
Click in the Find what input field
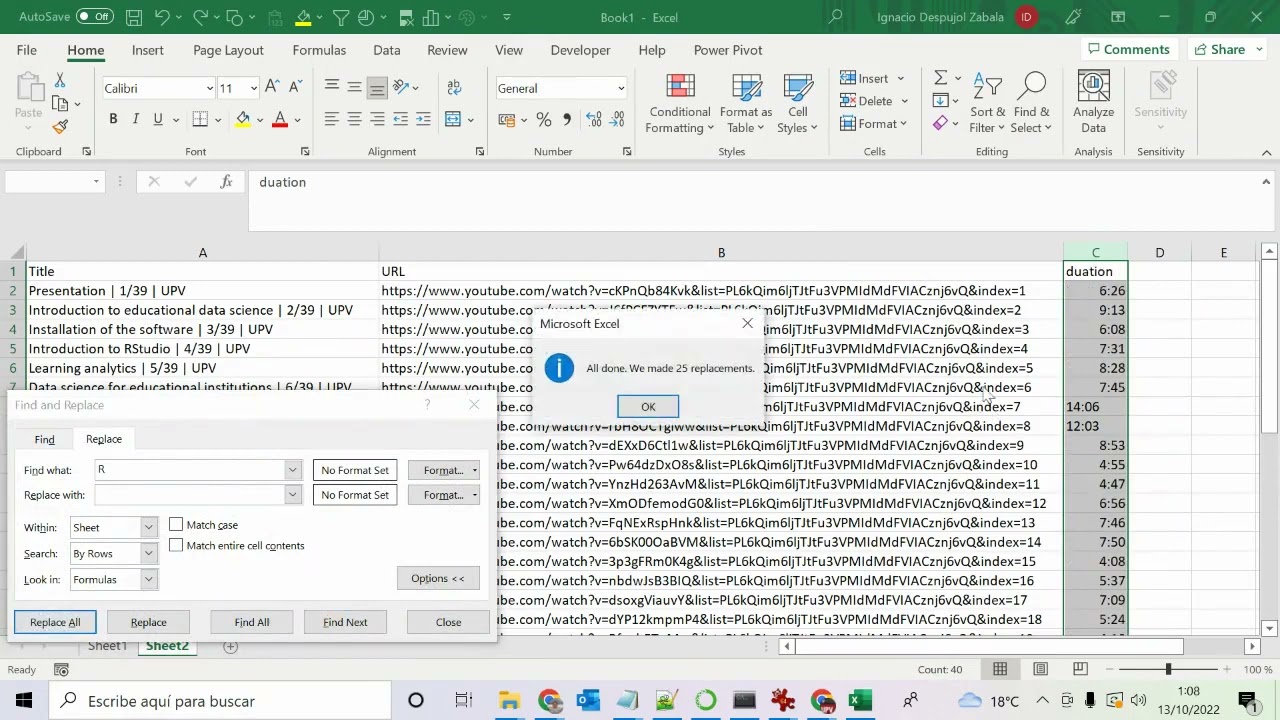pos(190,470)
